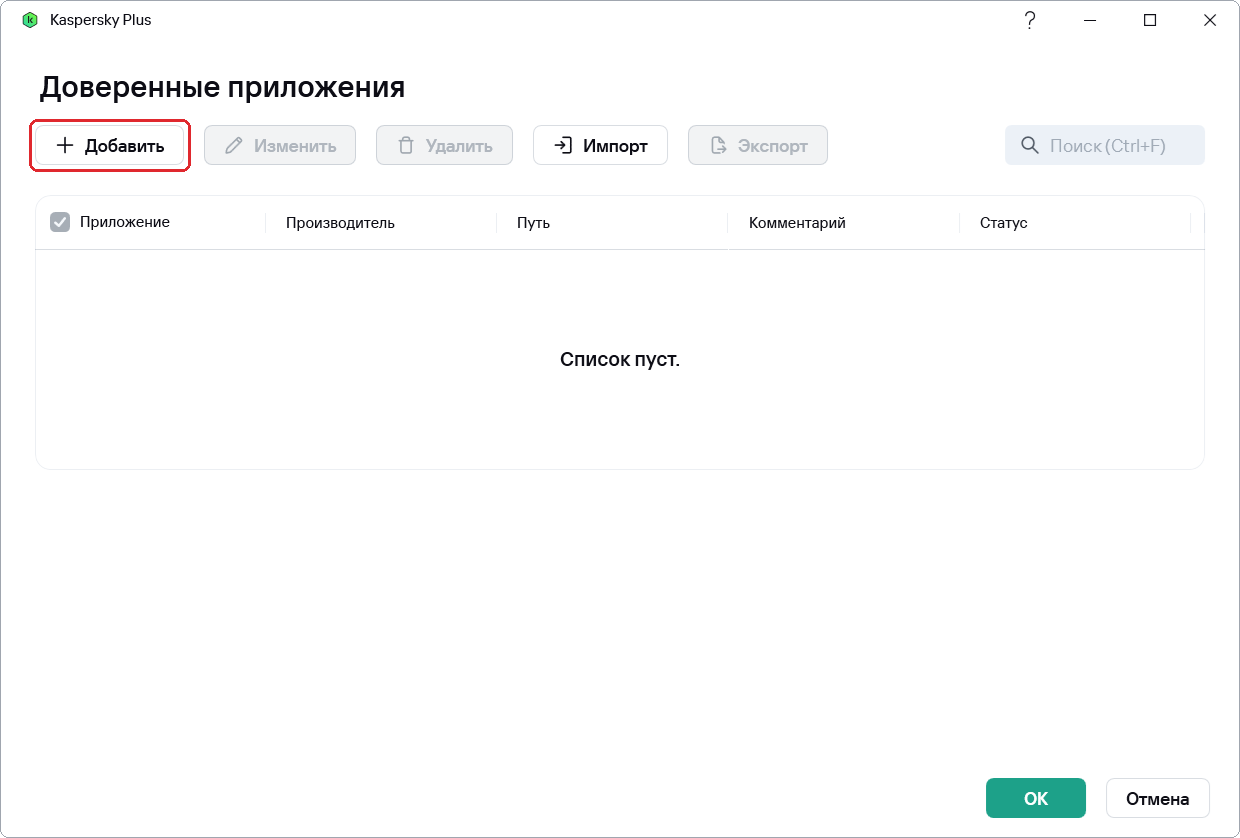
Task: Sort by the Производитель column header
Action: [340, 223]
